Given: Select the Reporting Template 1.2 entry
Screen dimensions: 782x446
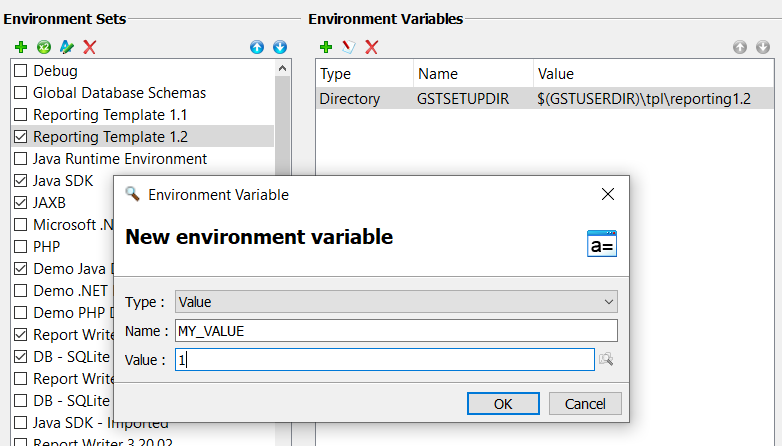Looking at the screenshot, I should point(110,137).
